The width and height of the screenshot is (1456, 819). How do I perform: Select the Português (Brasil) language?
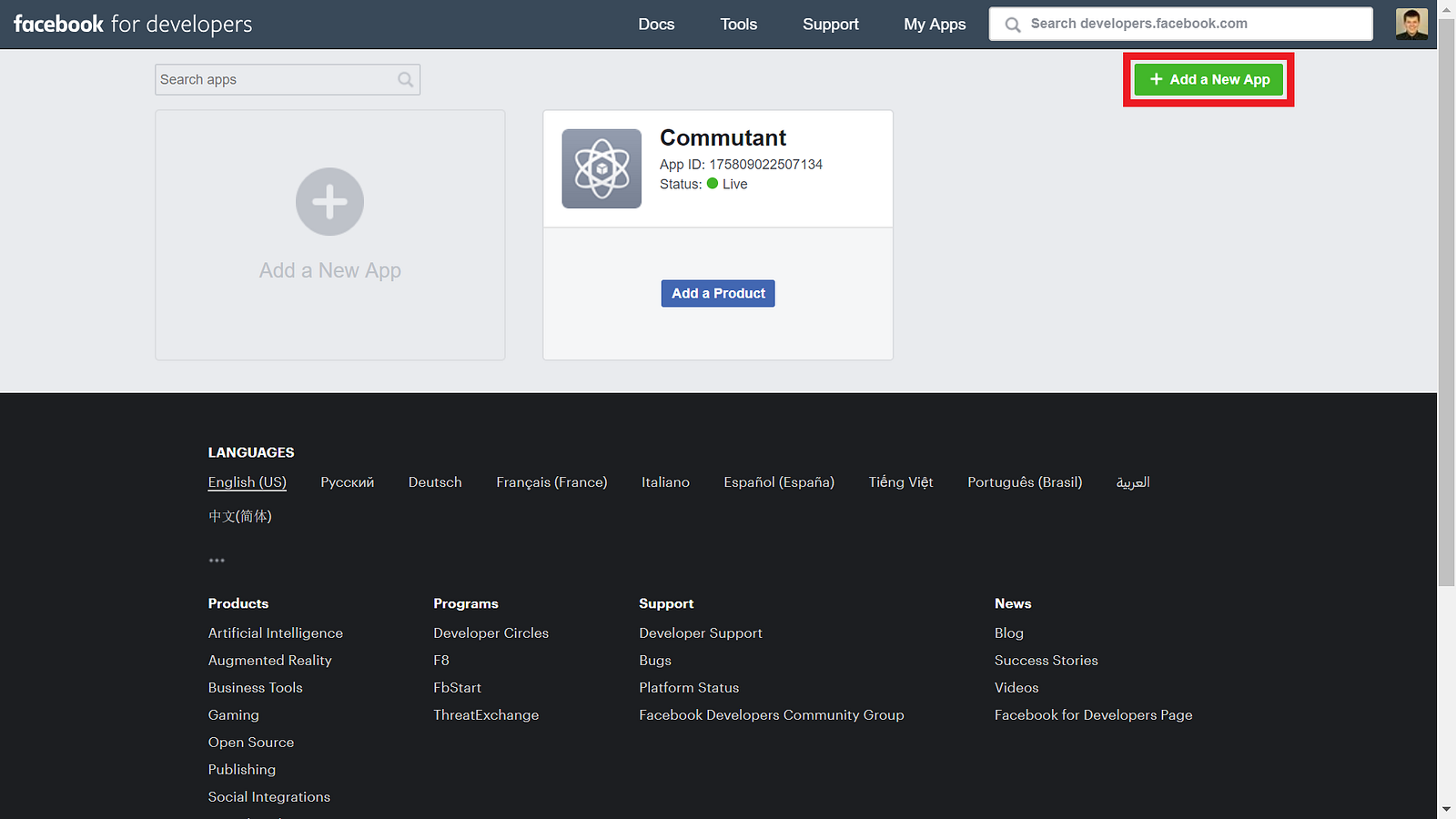click(1025, 482)
